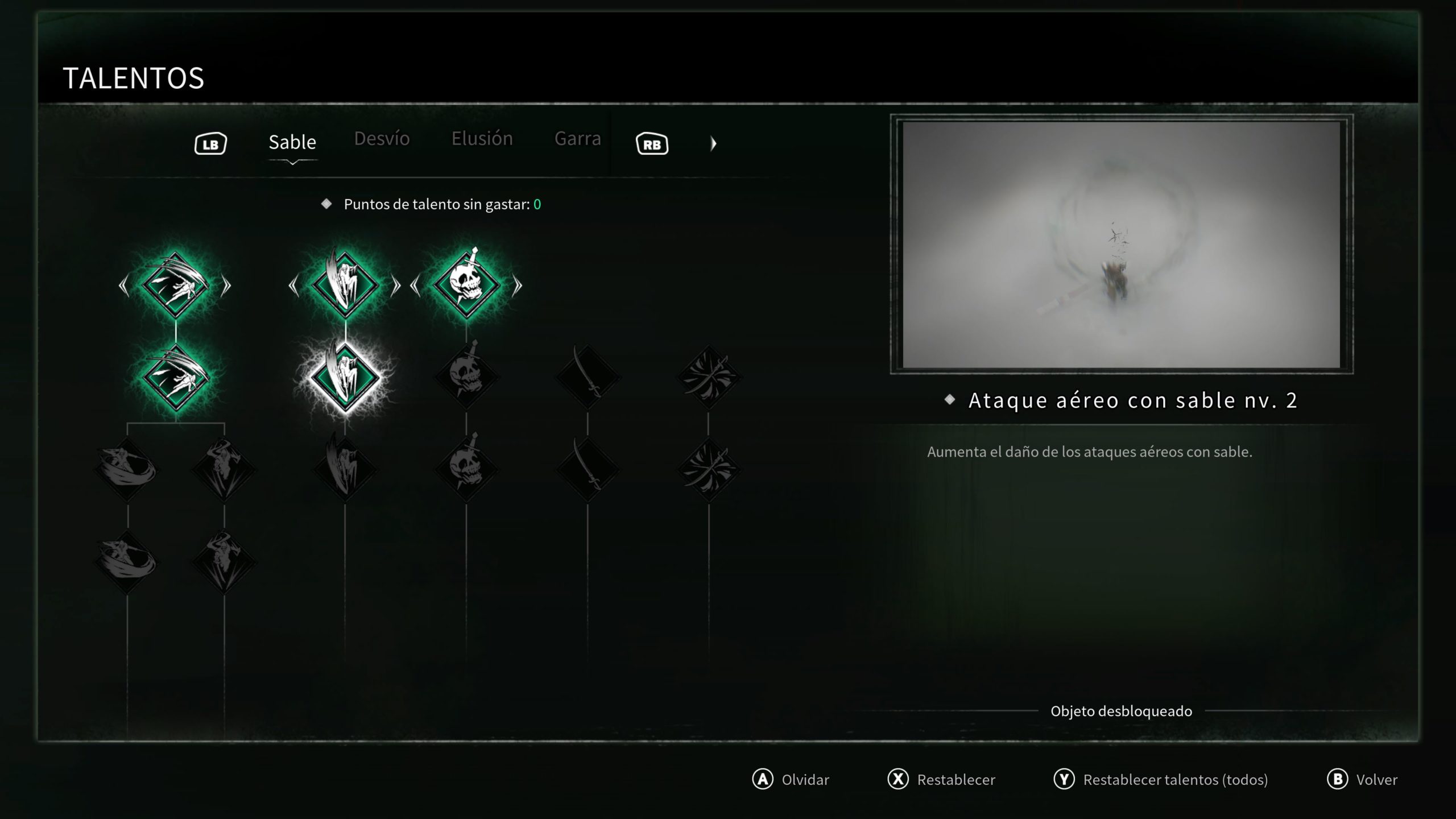1456x819 pixels.
Task: Expand more tabs with the arrow after RB
Action: (713, 143)
